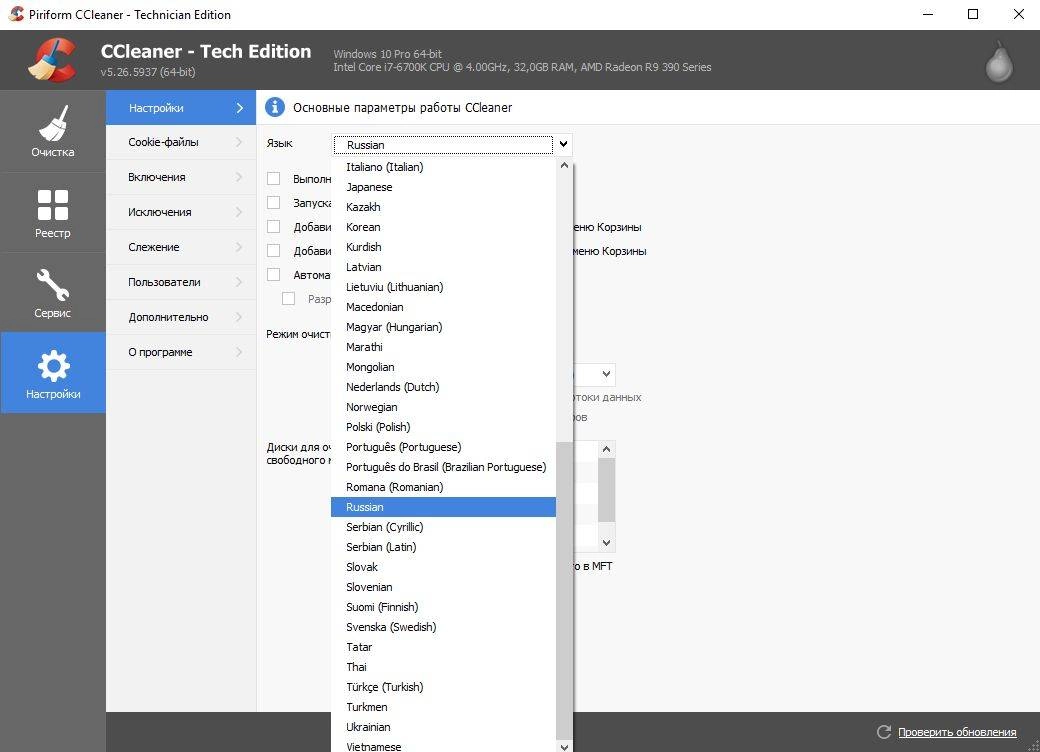Click the CCleaner title bar app icon
Screen dimensions: 1040x752
pos(16,14)
